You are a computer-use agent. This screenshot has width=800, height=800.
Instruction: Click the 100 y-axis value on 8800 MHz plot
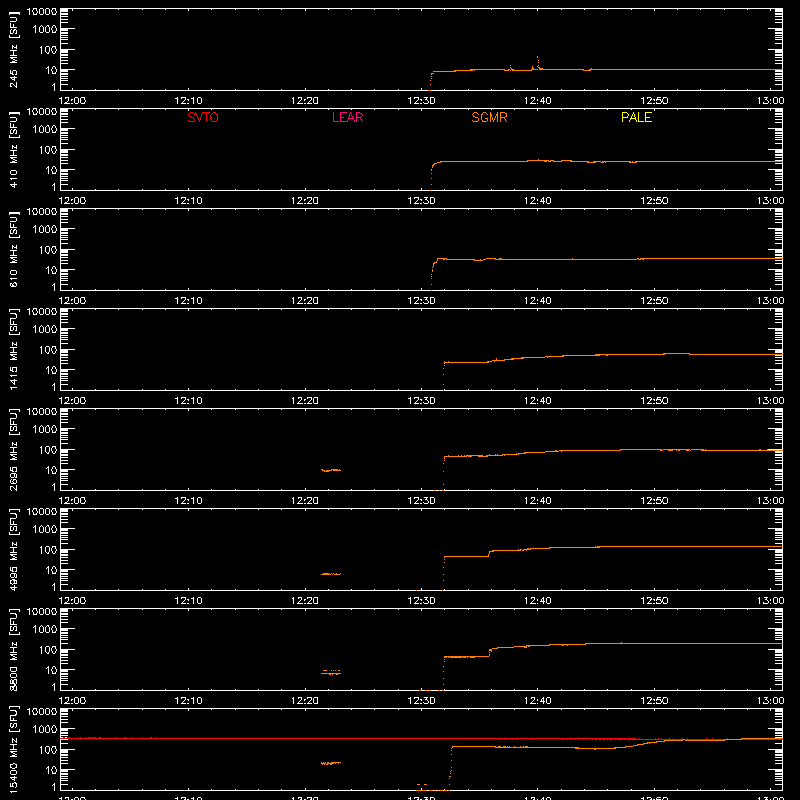[x=48, y=650]
